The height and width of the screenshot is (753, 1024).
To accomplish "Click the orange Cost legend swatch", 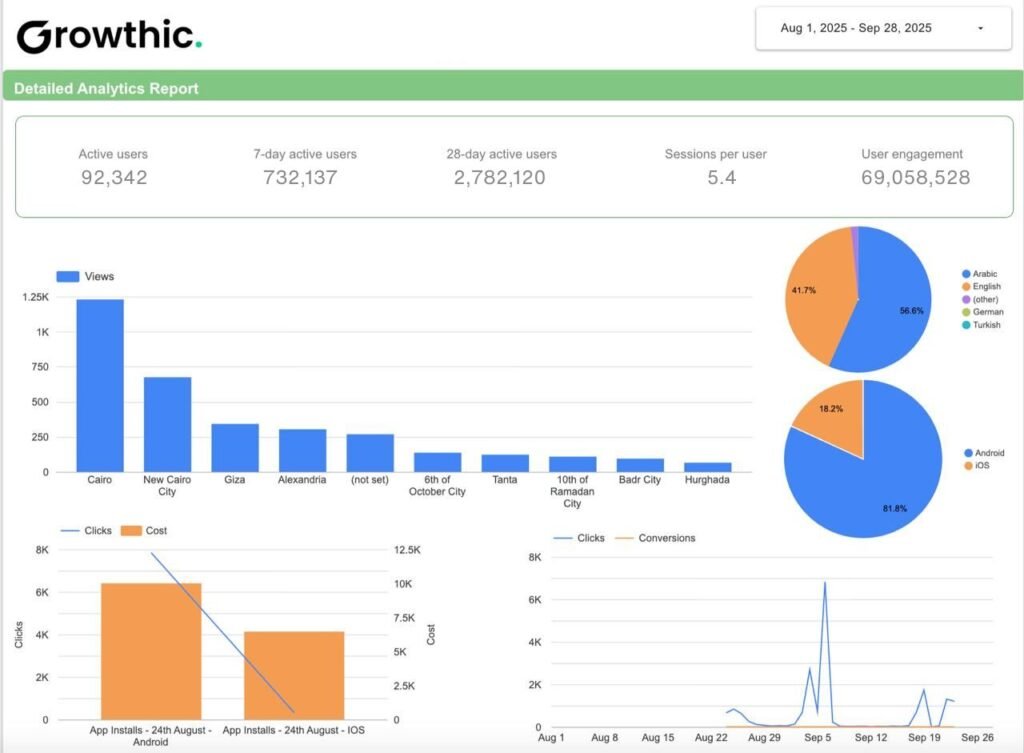I will [131, 530].
